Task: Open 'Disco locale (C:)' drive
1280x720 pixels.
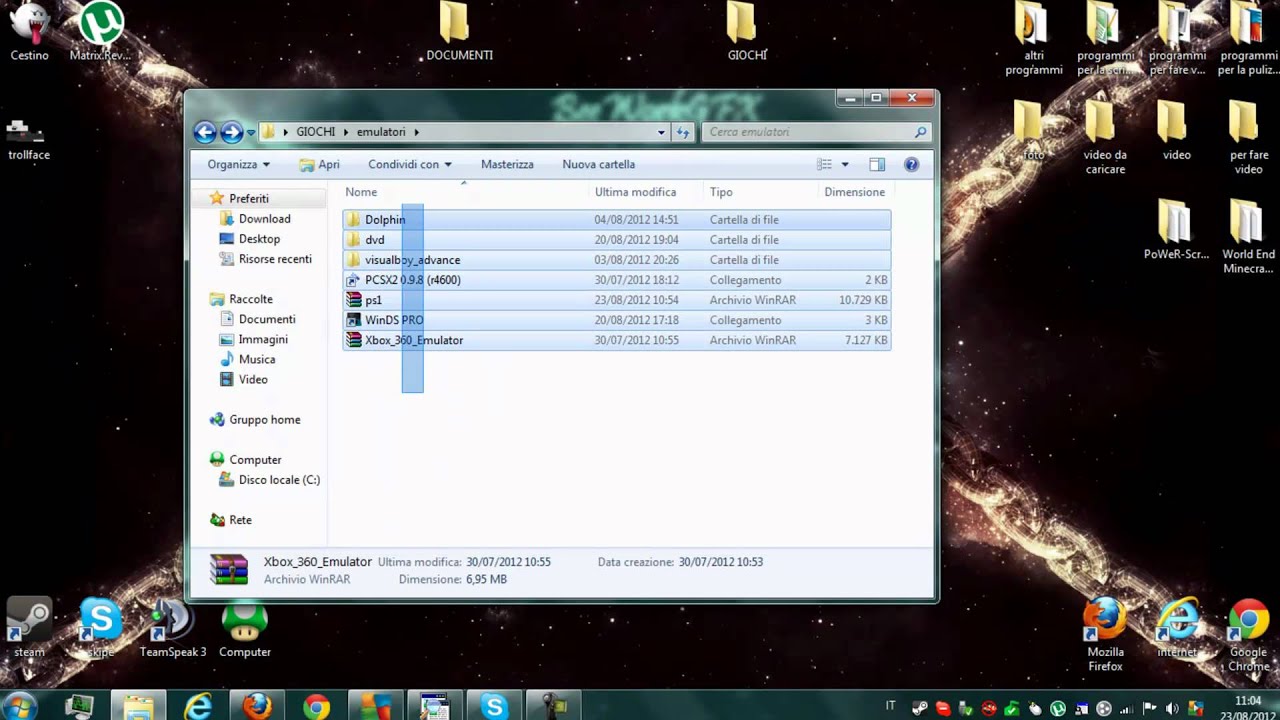Action: [x=279, y=480]
